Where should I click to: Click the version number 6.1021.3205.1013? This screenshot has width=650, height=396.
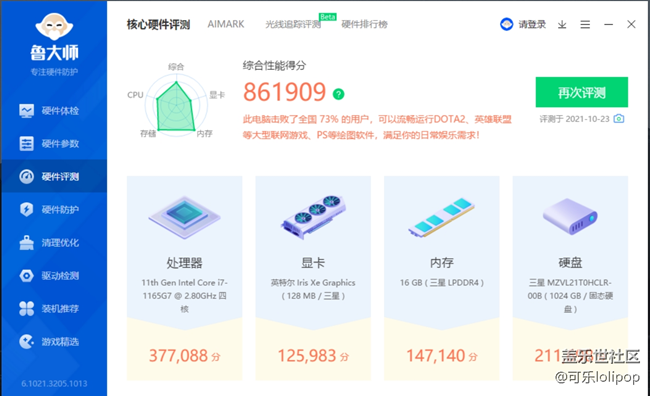click(x=54, y=384)
